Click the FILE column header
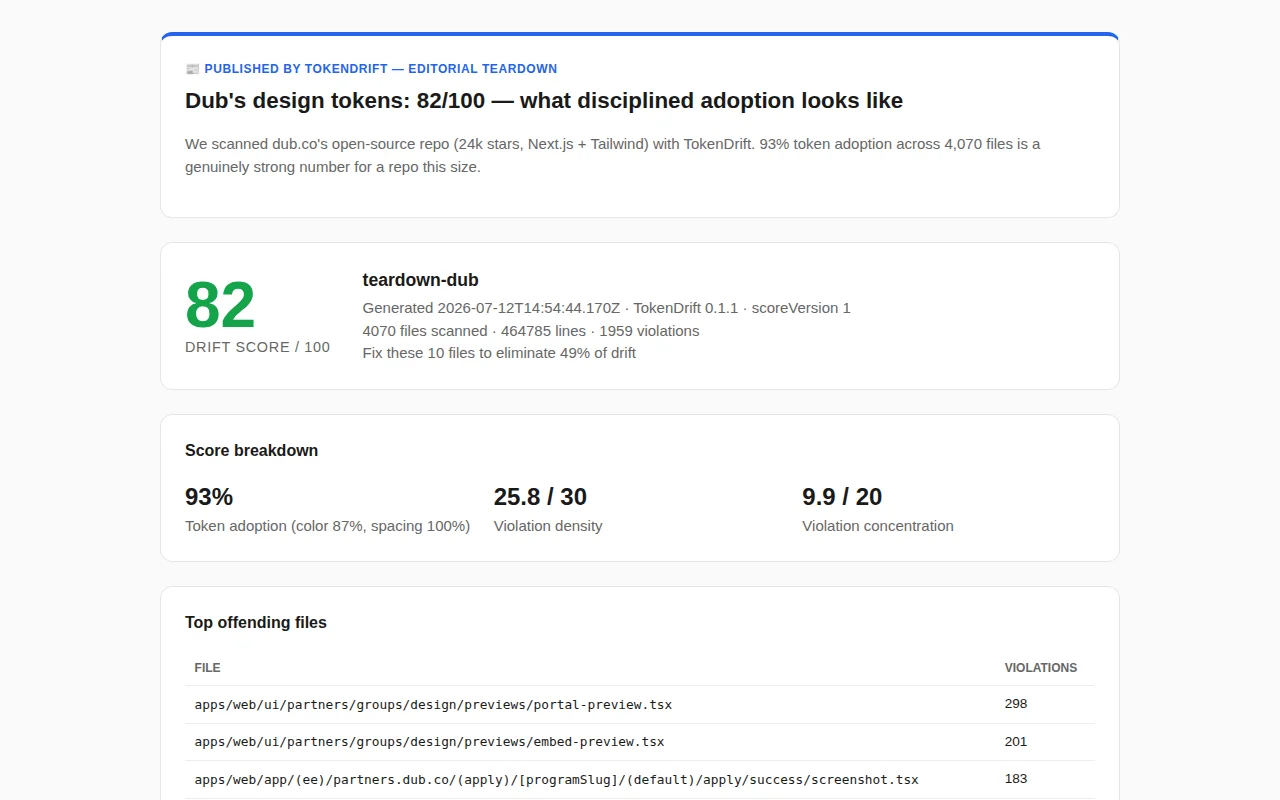Screen dimensions: 1280x800 (x=207, y=668)
